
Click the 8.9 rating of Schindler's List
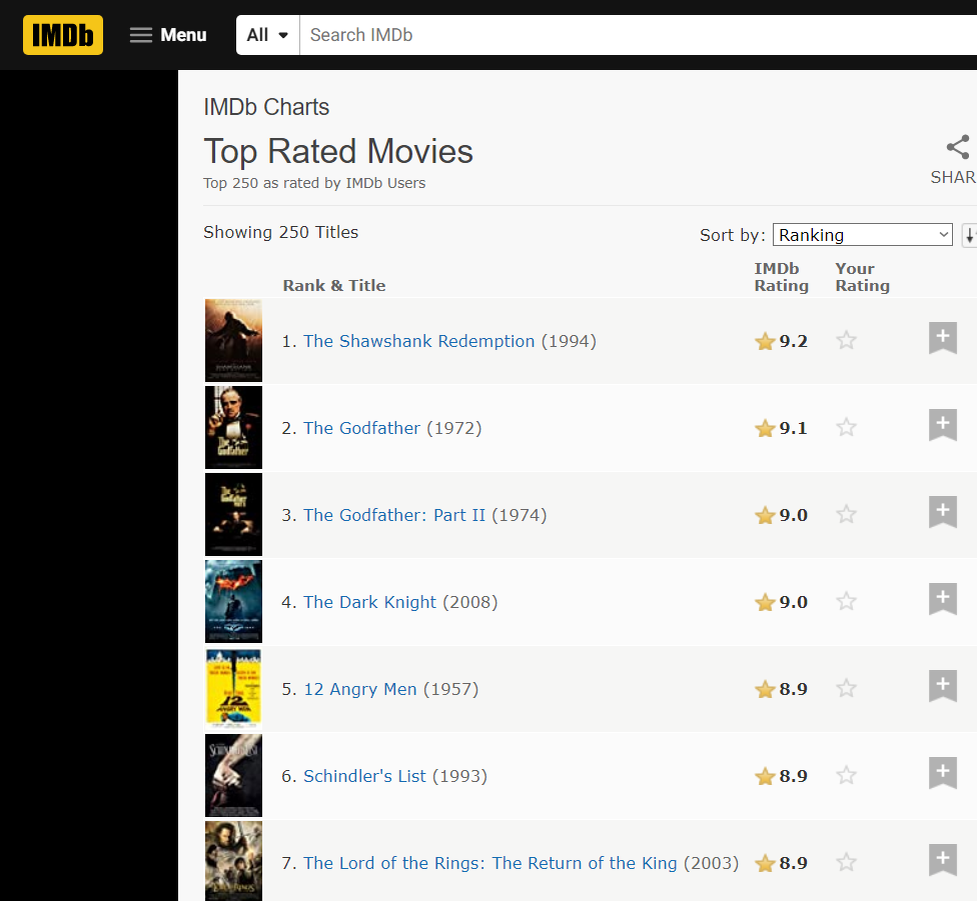point(793,776)
